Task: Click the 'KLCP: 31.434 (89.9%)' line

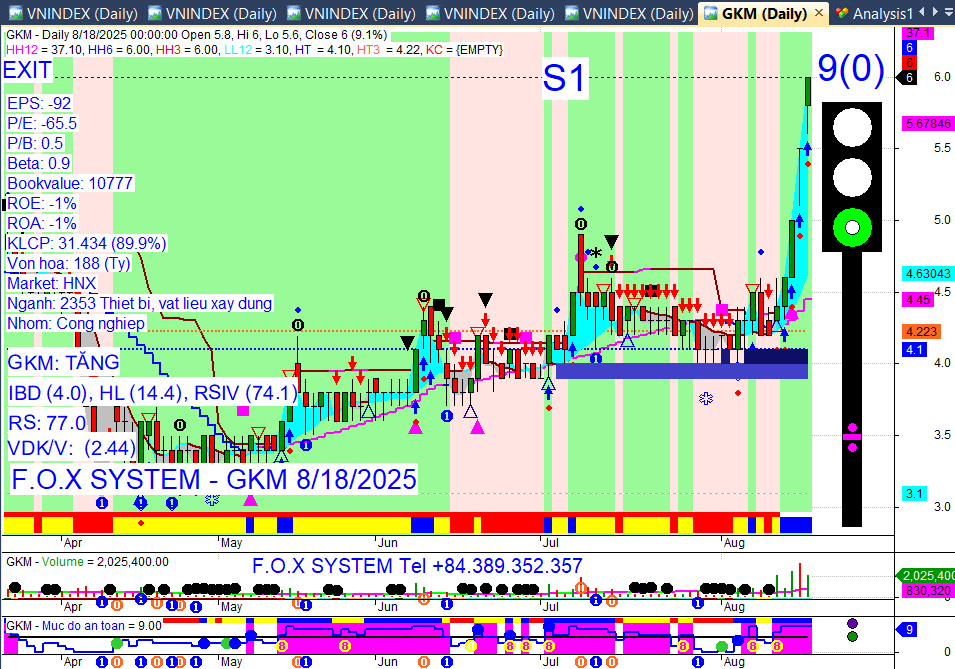Action: tap(86, 243)
